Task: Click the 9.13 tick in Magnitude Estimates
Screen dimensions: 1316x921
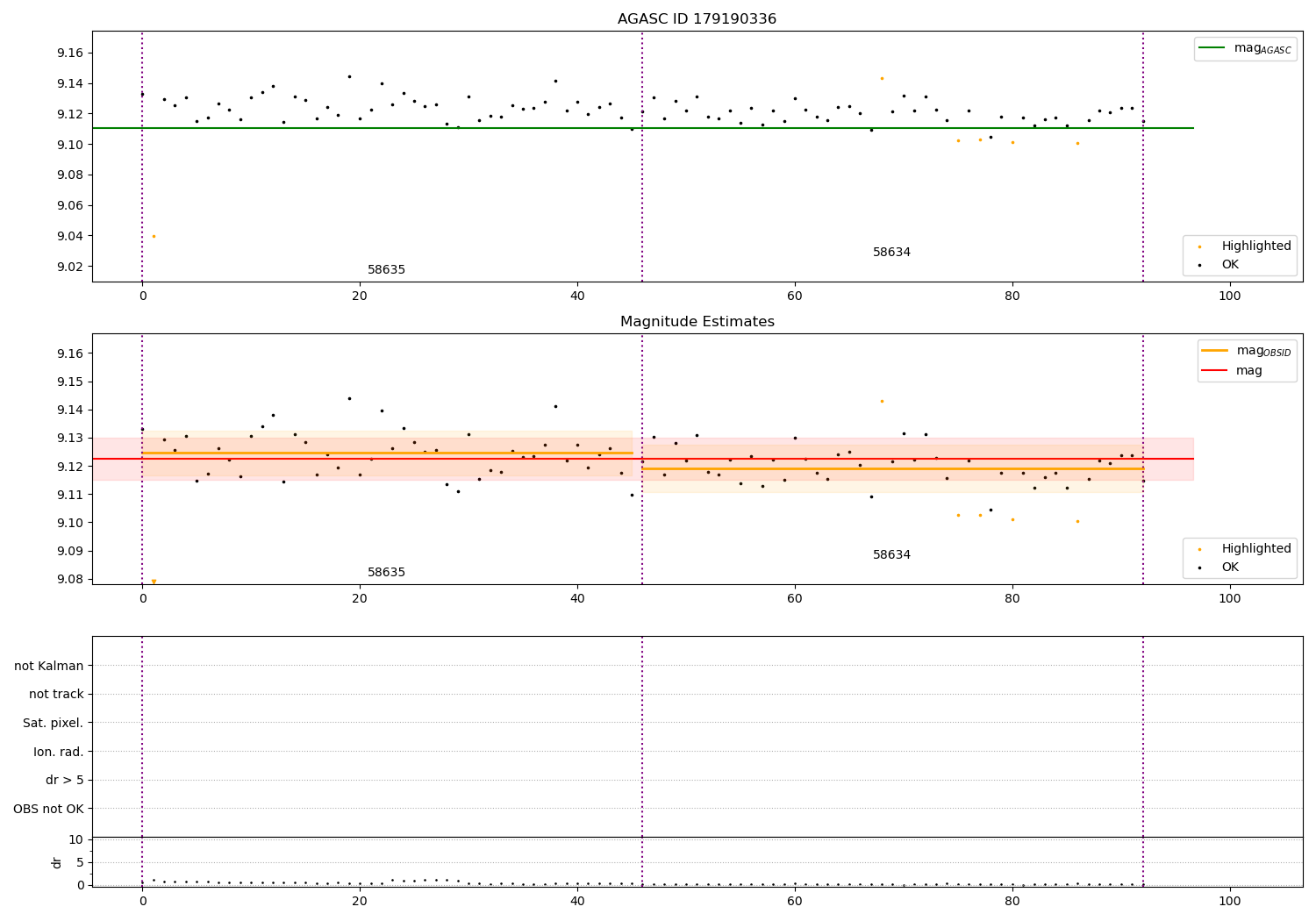Action: pos(69,438)
